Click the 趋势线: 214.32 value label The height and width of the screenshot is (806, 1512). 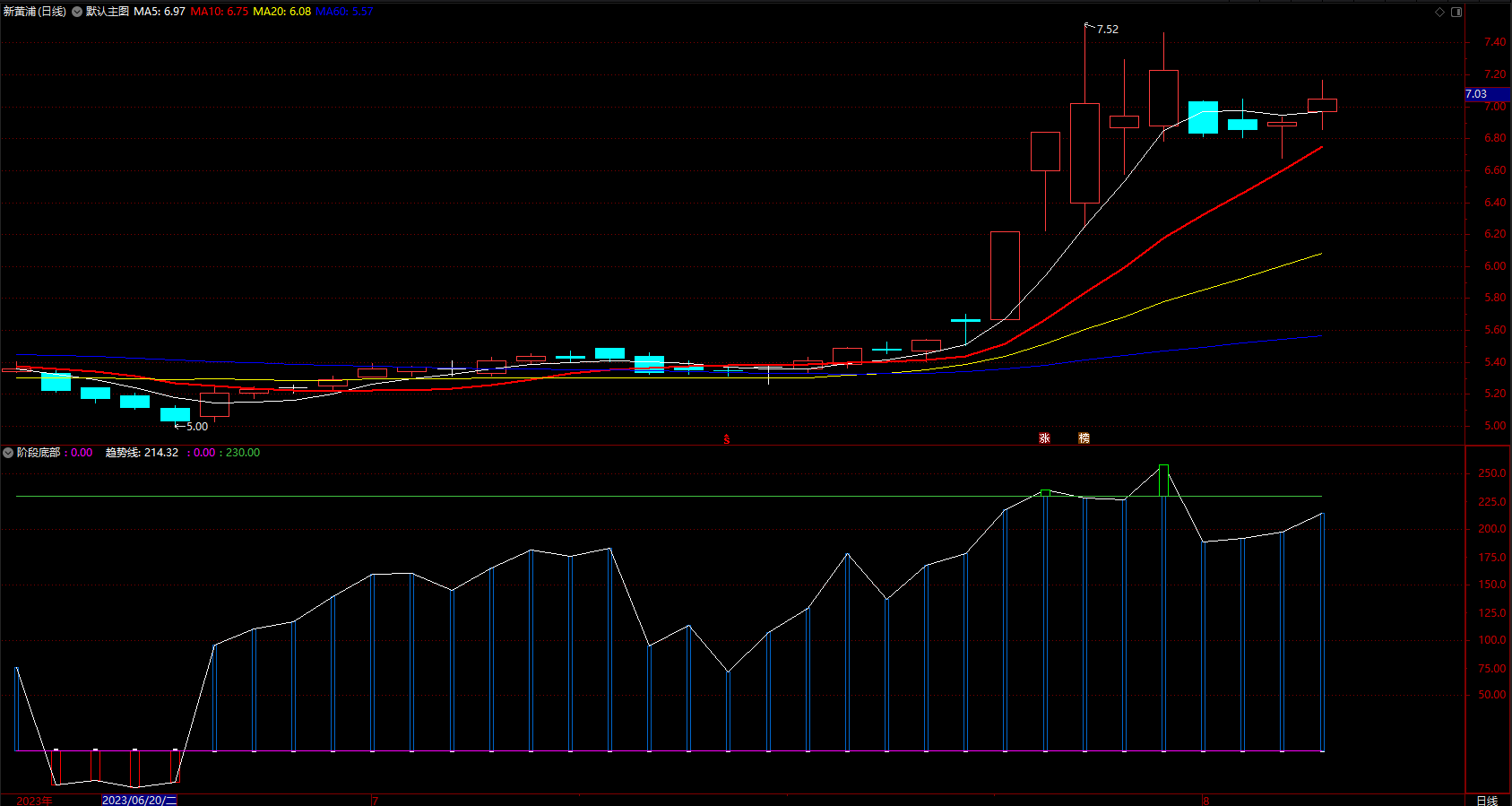click(x=142, y=453)
